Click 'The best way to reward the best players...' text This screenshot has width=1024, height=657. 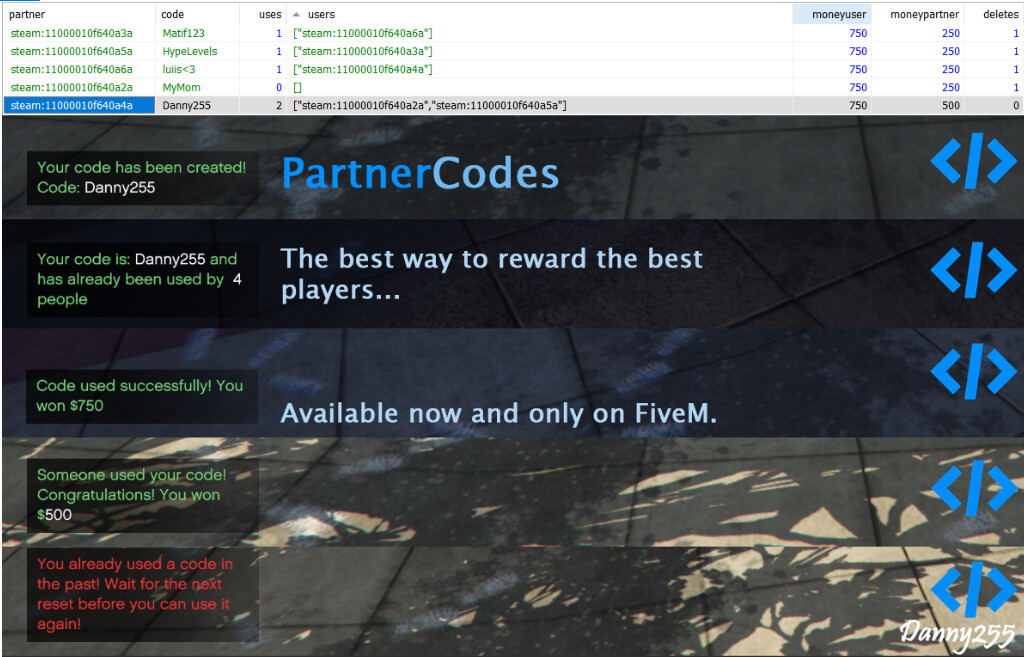[x=492, y=274]
